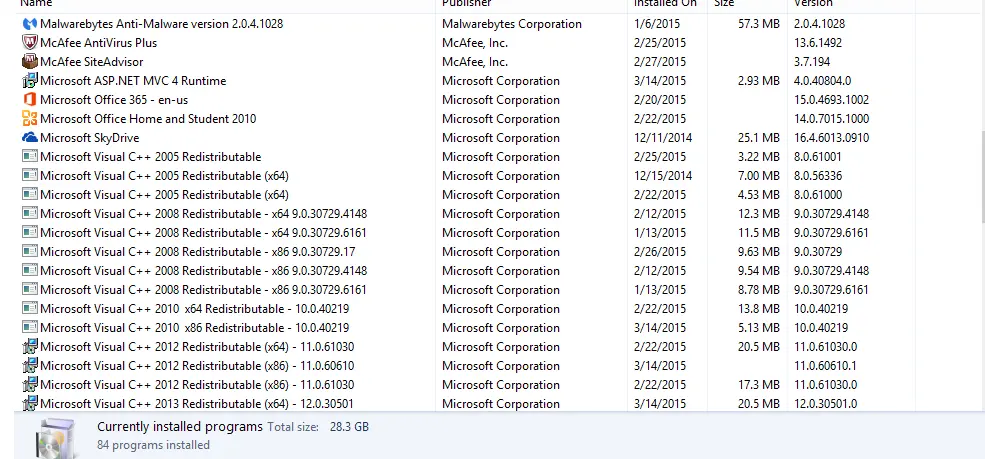Click the Malwarebytes Anti-Malware icon

30,24
